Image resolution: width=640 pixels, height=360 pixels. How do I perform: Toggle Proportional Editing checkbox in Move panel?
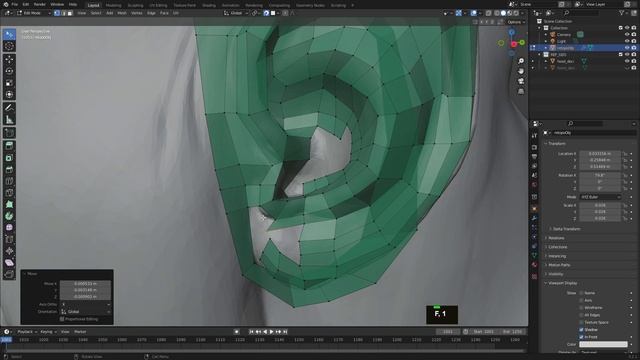[62, 319]
